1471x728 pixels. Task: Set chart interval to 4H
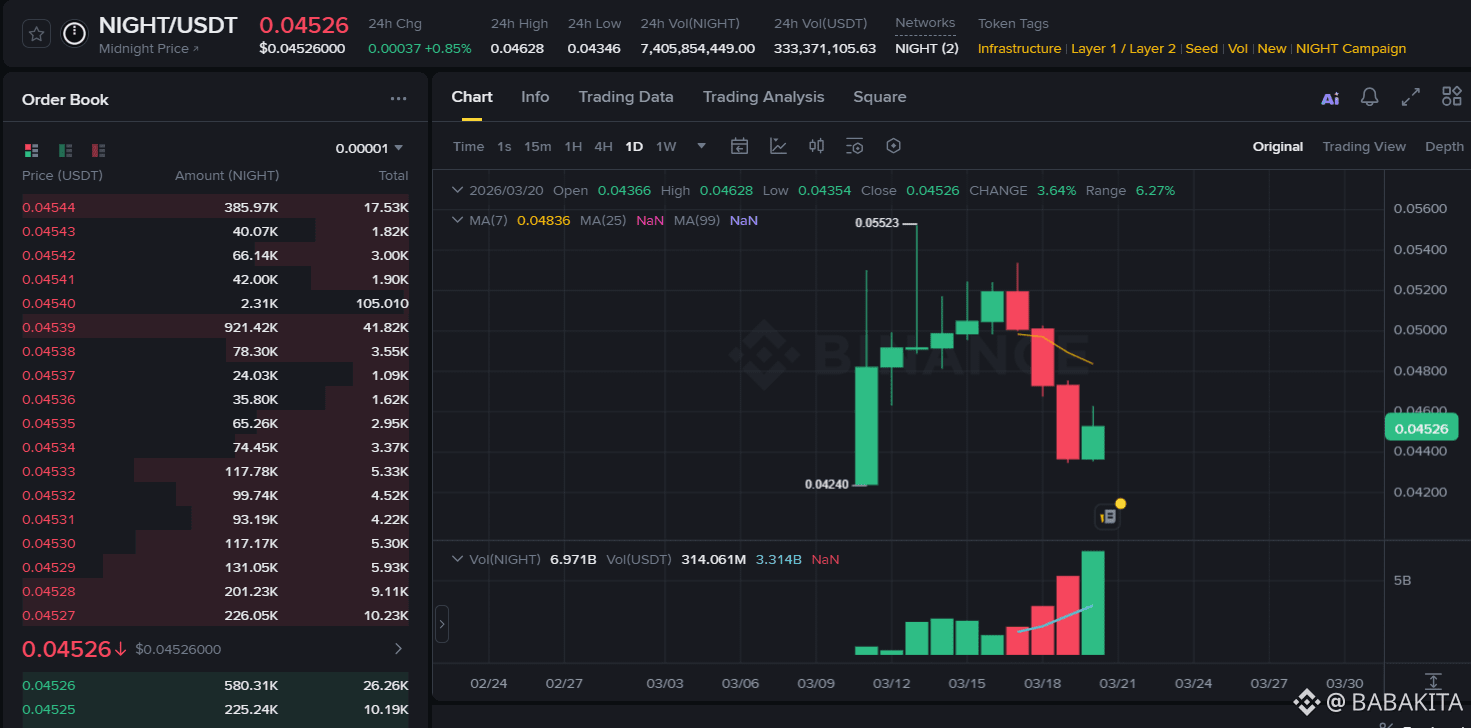pyautogui.click(x=603, y=146)
